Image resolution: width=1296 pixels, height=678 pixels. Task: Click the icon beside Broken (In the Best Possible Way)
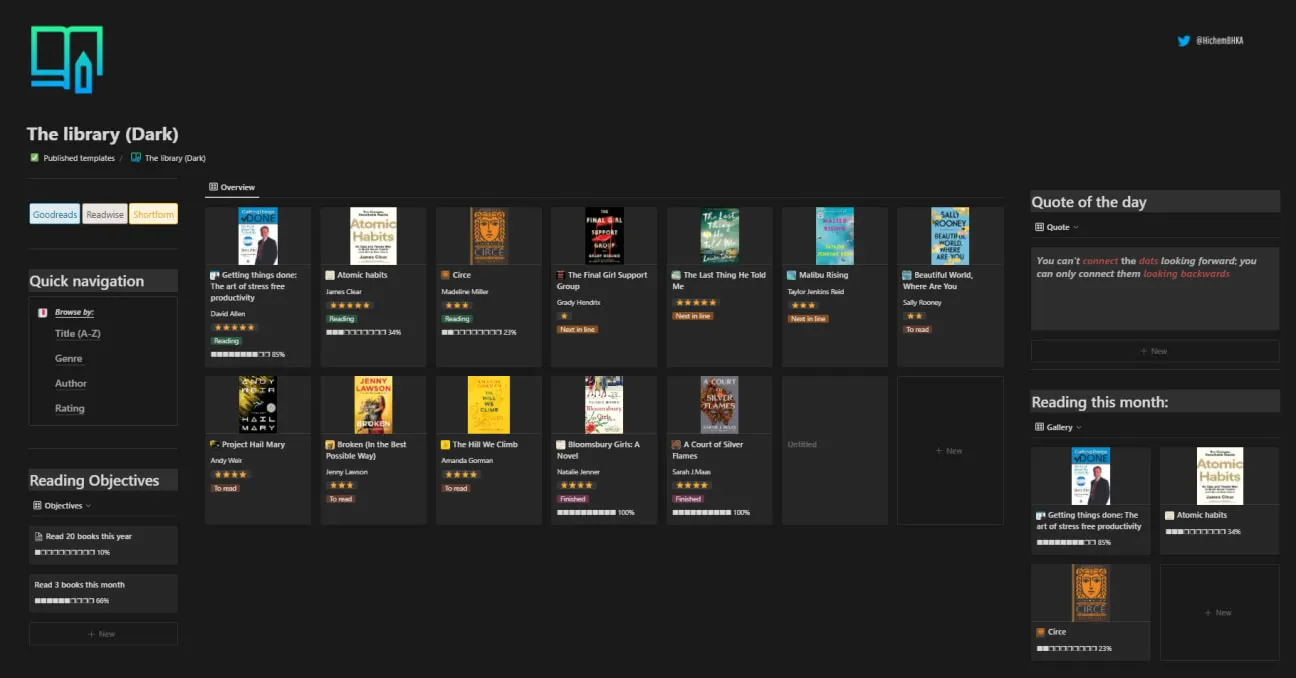coord(330,444)
